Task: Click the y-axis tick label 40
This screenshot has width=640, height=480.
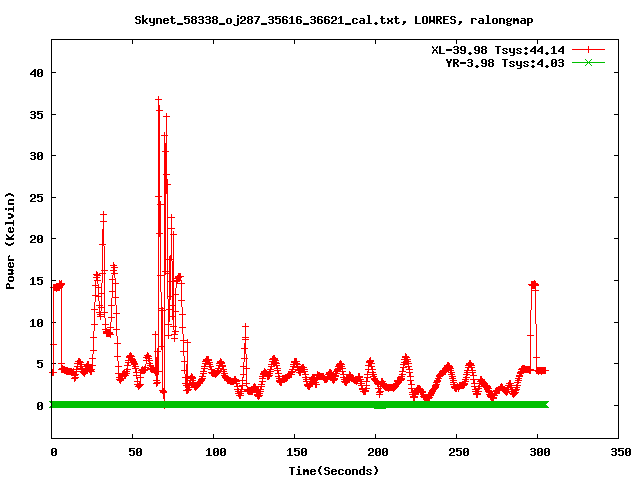Action: (36, 73)
